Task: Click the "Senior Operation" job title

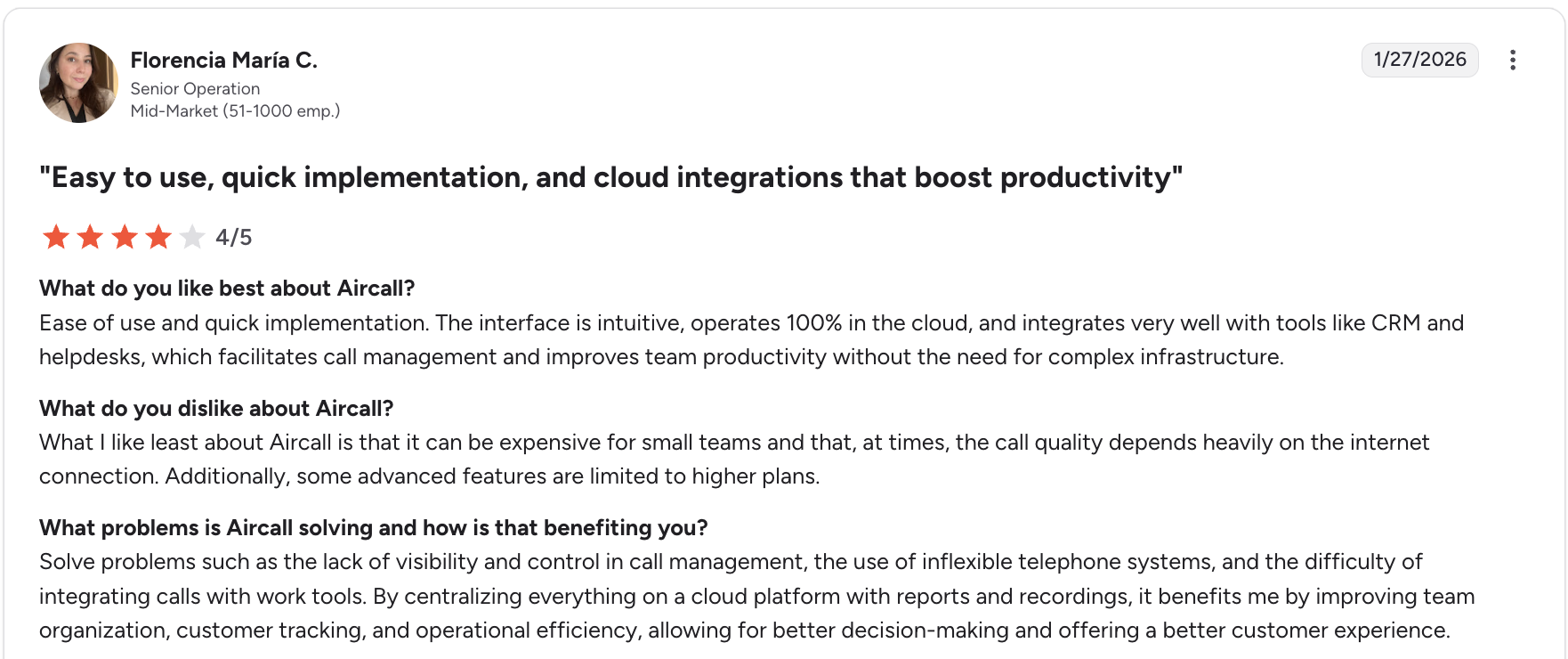Action: [195, 89]
